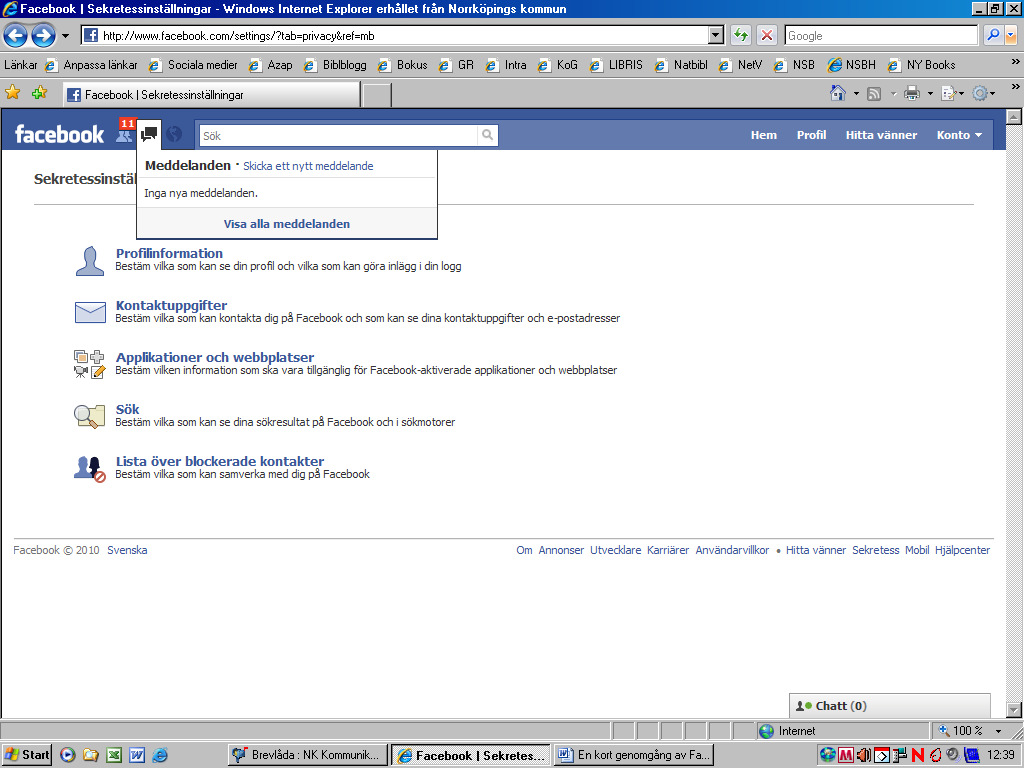Viewport: 1024px width, 768px height.
Task: Click the Zoom level magnifier in status bar
Action: [944, 731]
